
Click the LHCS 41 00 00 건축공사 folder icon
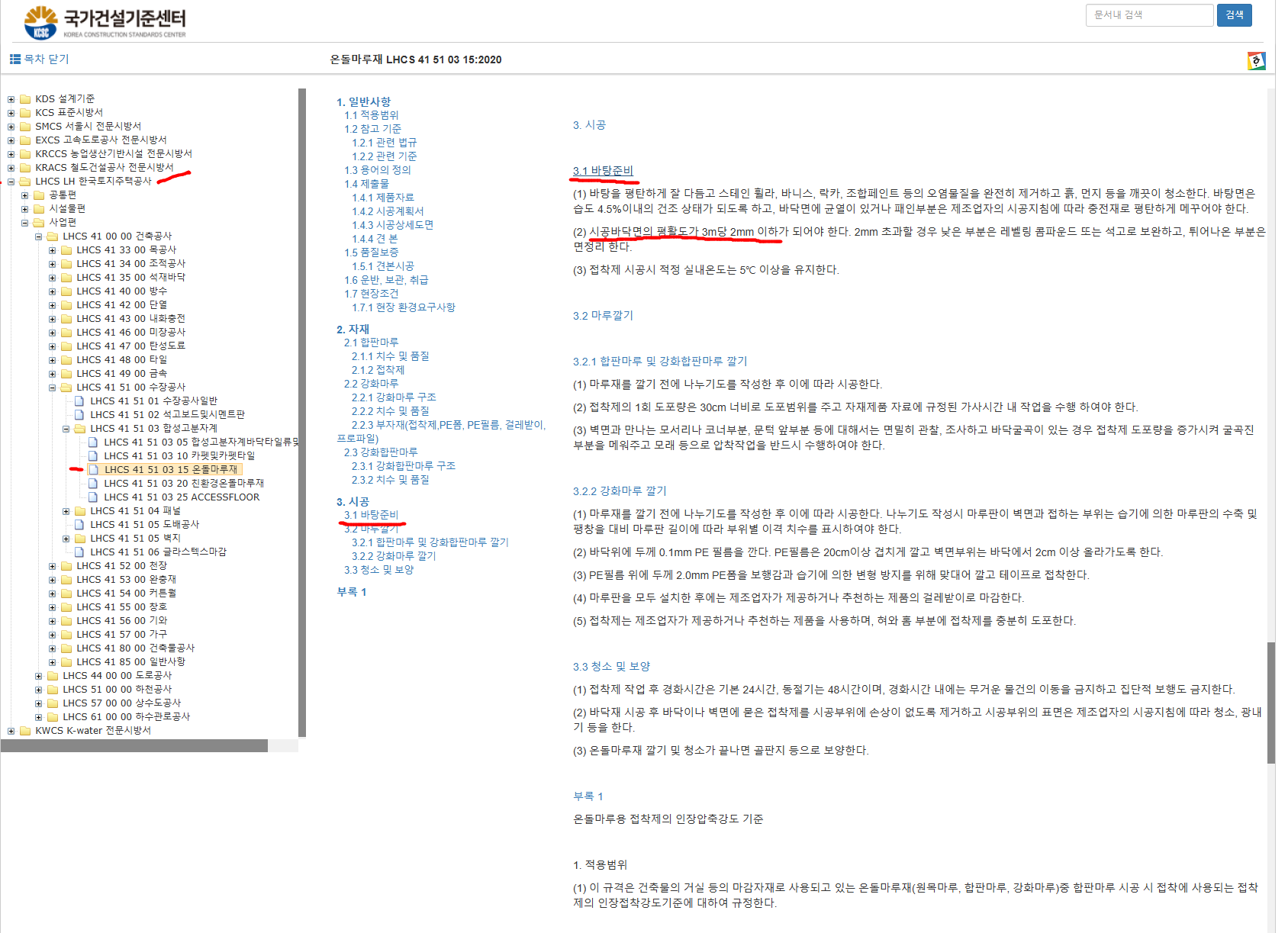tap(53, 236)
